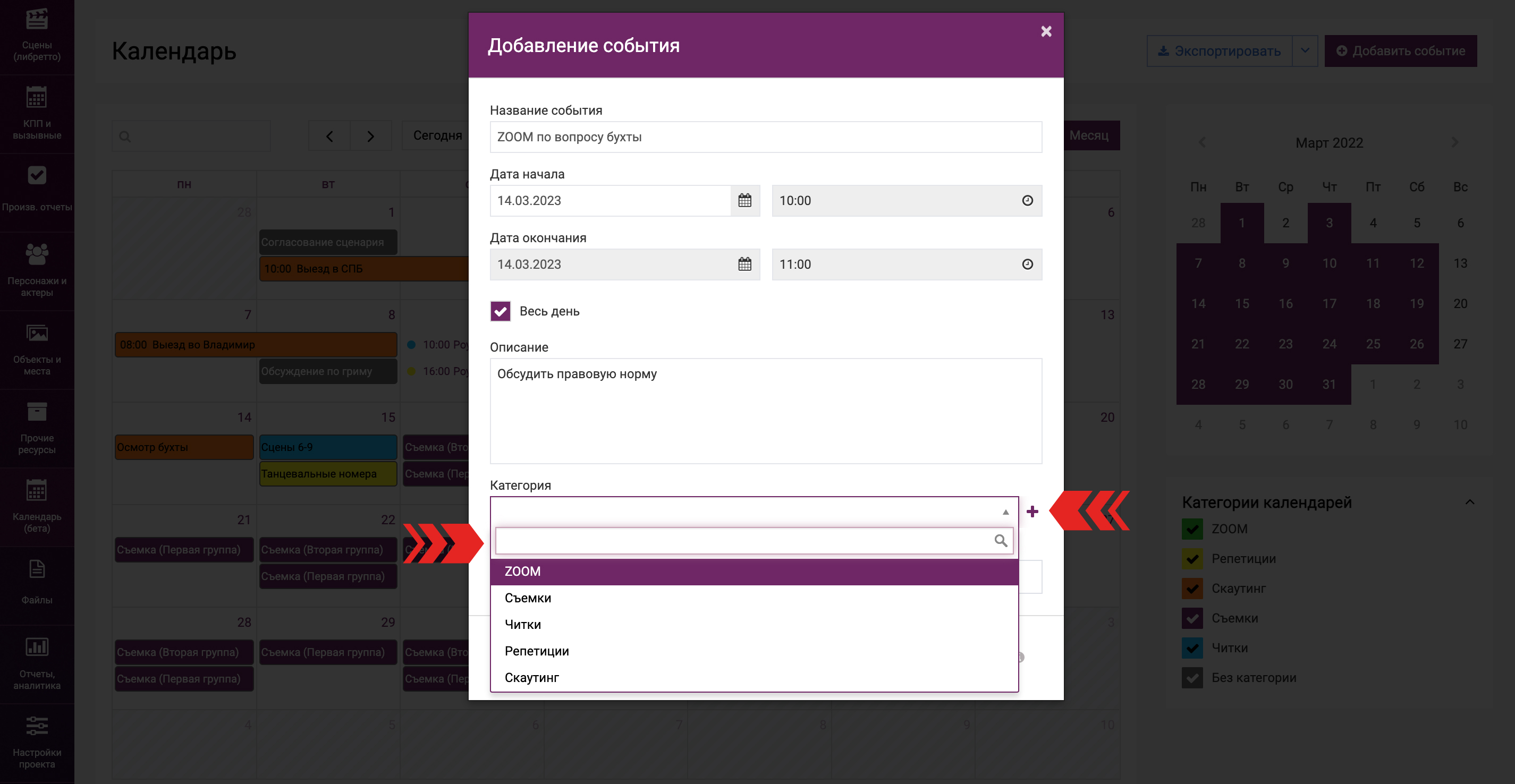Select Скаутинг category option
Image resolution: width=1515 pixels, height=784 pixels.
[755, 678]
